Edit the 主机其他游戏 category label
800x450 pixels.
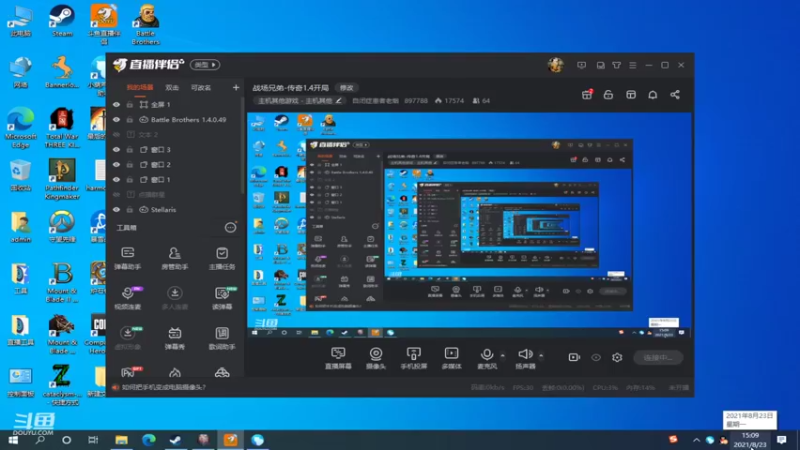pyautogui.click(x=299, y=101)
